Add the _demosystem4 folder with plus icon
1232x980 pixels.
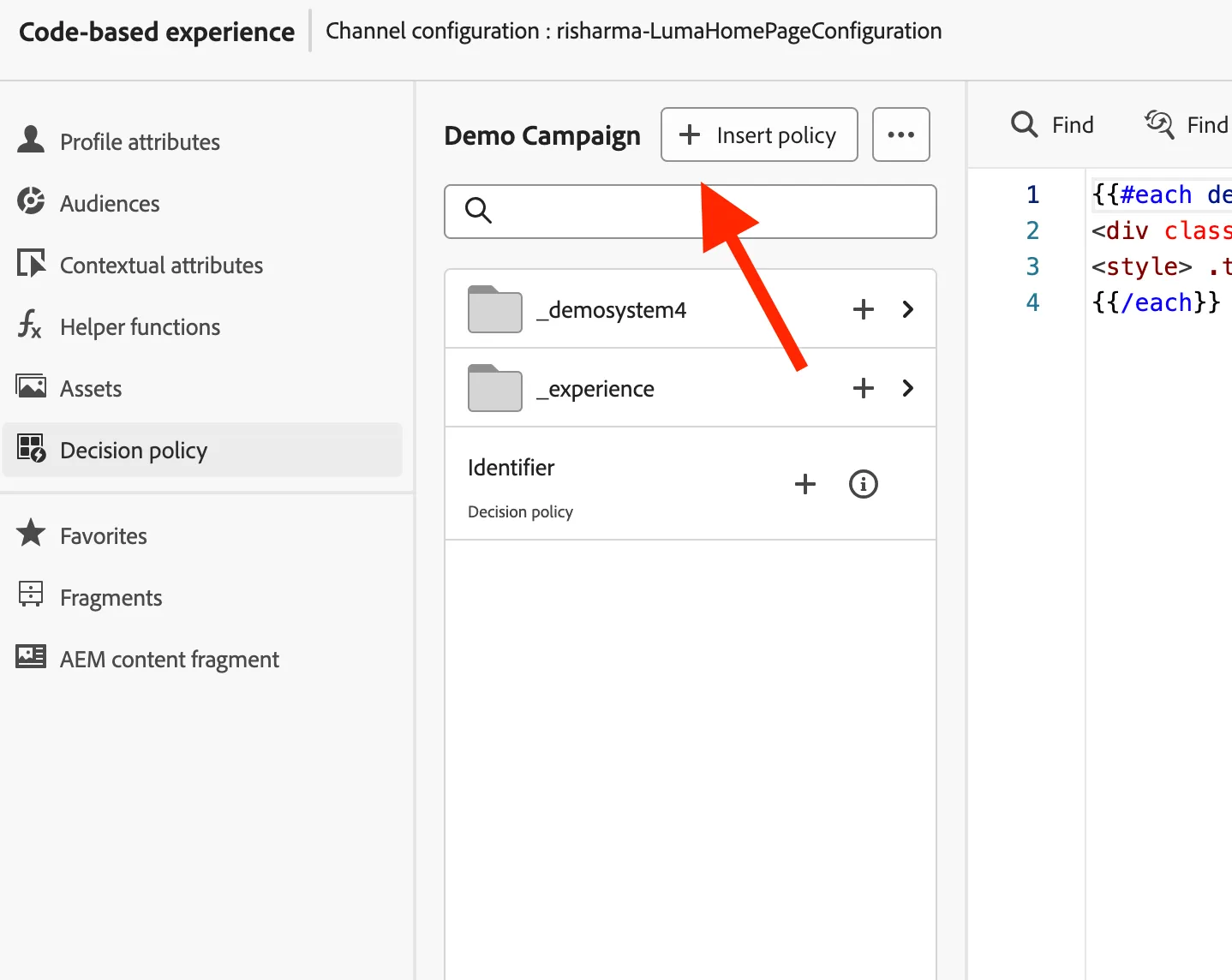tap(864, 309)
